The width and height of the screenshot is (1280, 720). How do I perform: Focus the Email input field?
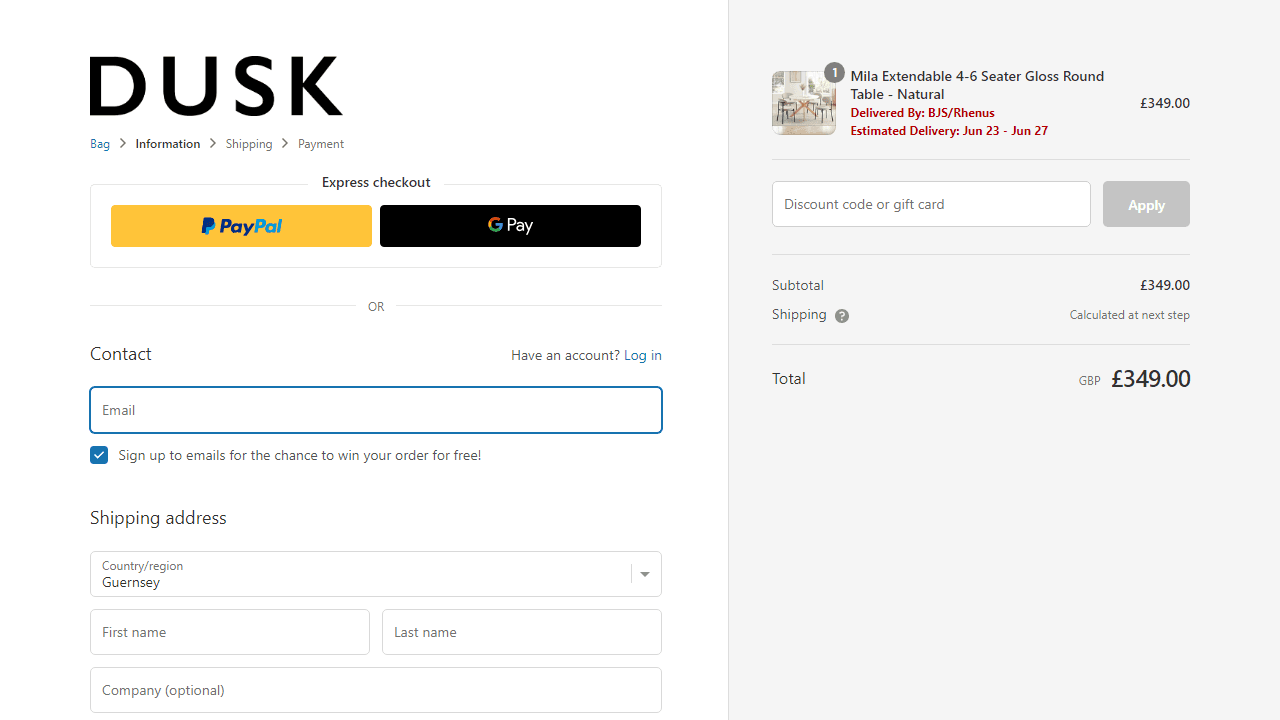point(376,410)
